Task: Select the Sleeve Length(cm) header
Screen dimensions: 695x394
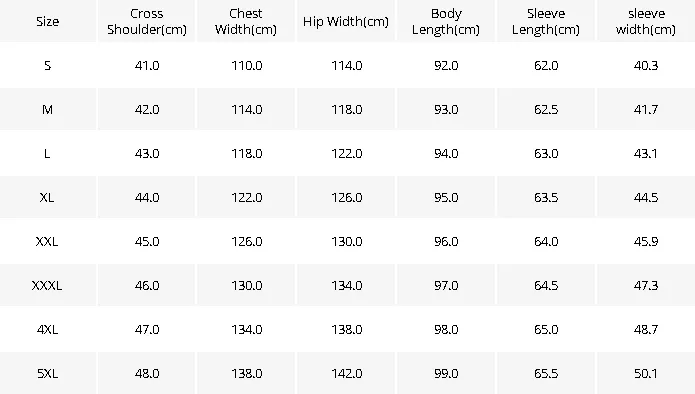Action: (546, 21)
